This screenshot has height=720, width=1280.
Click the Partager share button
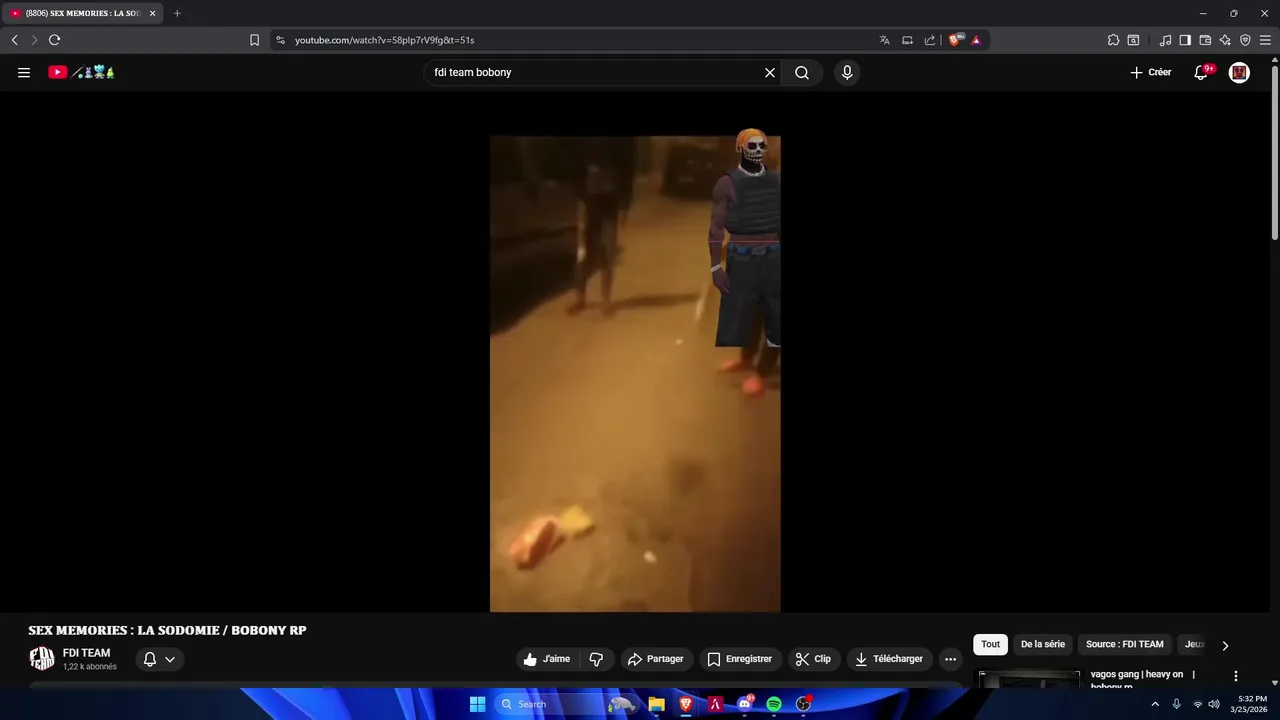(656, 659)
